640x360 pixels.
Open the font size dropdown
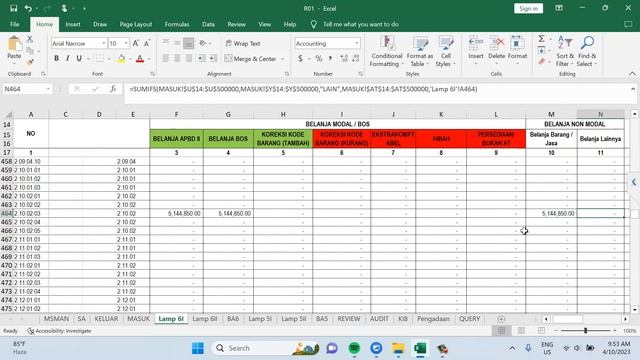pos(126,43)
